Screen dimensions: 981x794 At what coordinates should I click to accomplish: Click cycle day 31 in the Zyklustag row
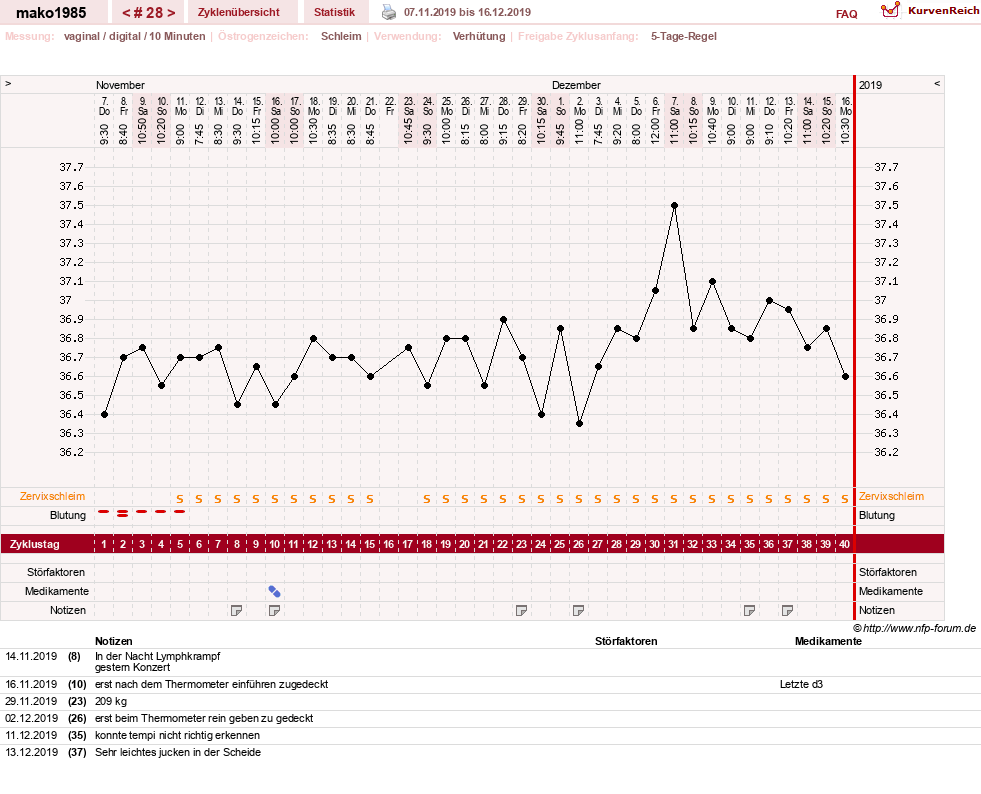tap(673, 544)
